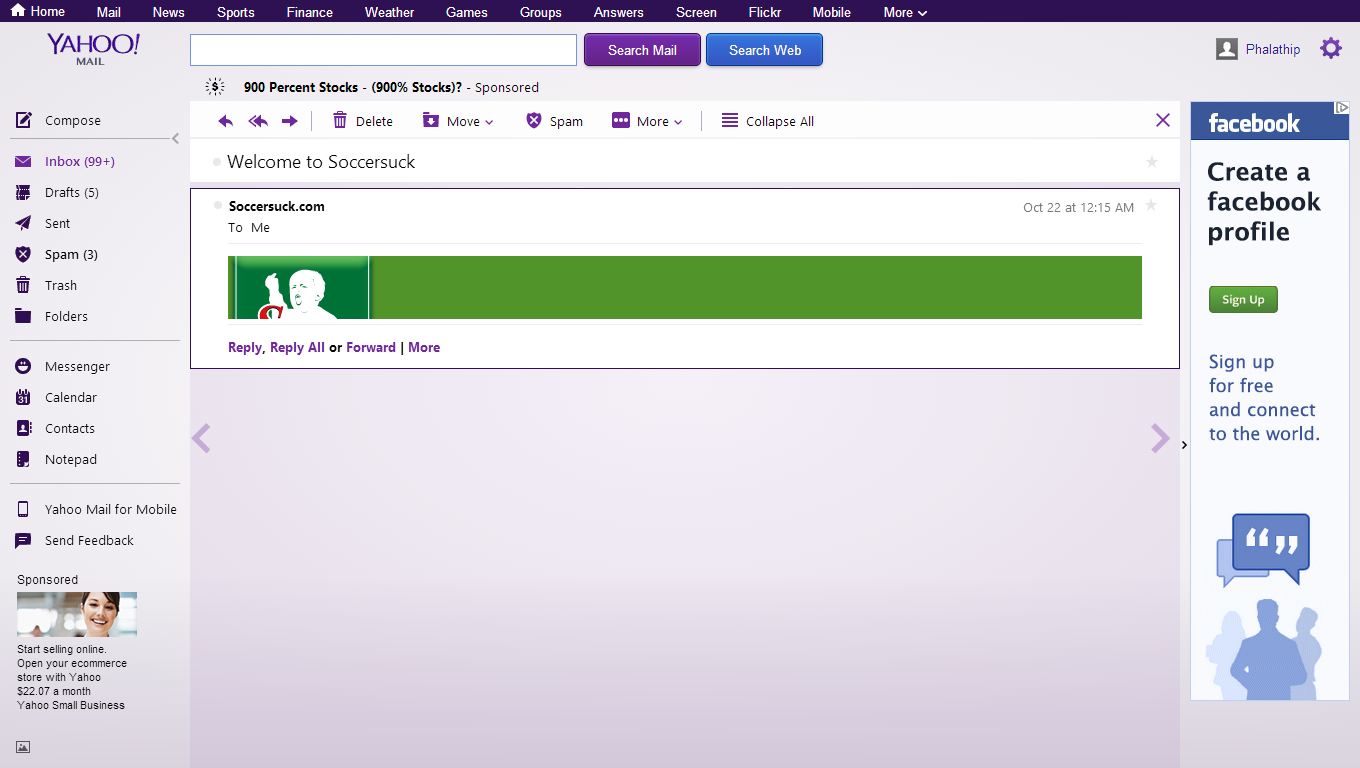The height and width of the screenshot is (768, 1360).
Task: Open Games in top navigation
Action: (467, 12)
